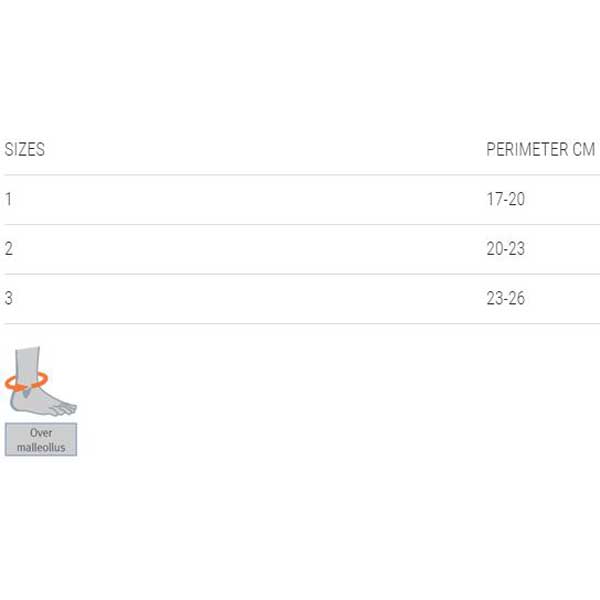Viewport: 600px width, 600px height.
Task: Click the PERIMETER CM column header
Action: coord(540,149)
